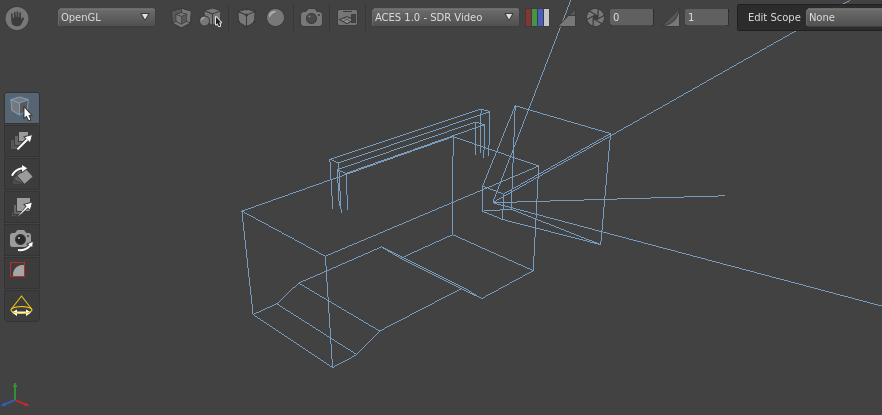This screenshot has height=415, width=882.
Task: Click the hand icon at top left
Action: [16, 17]
